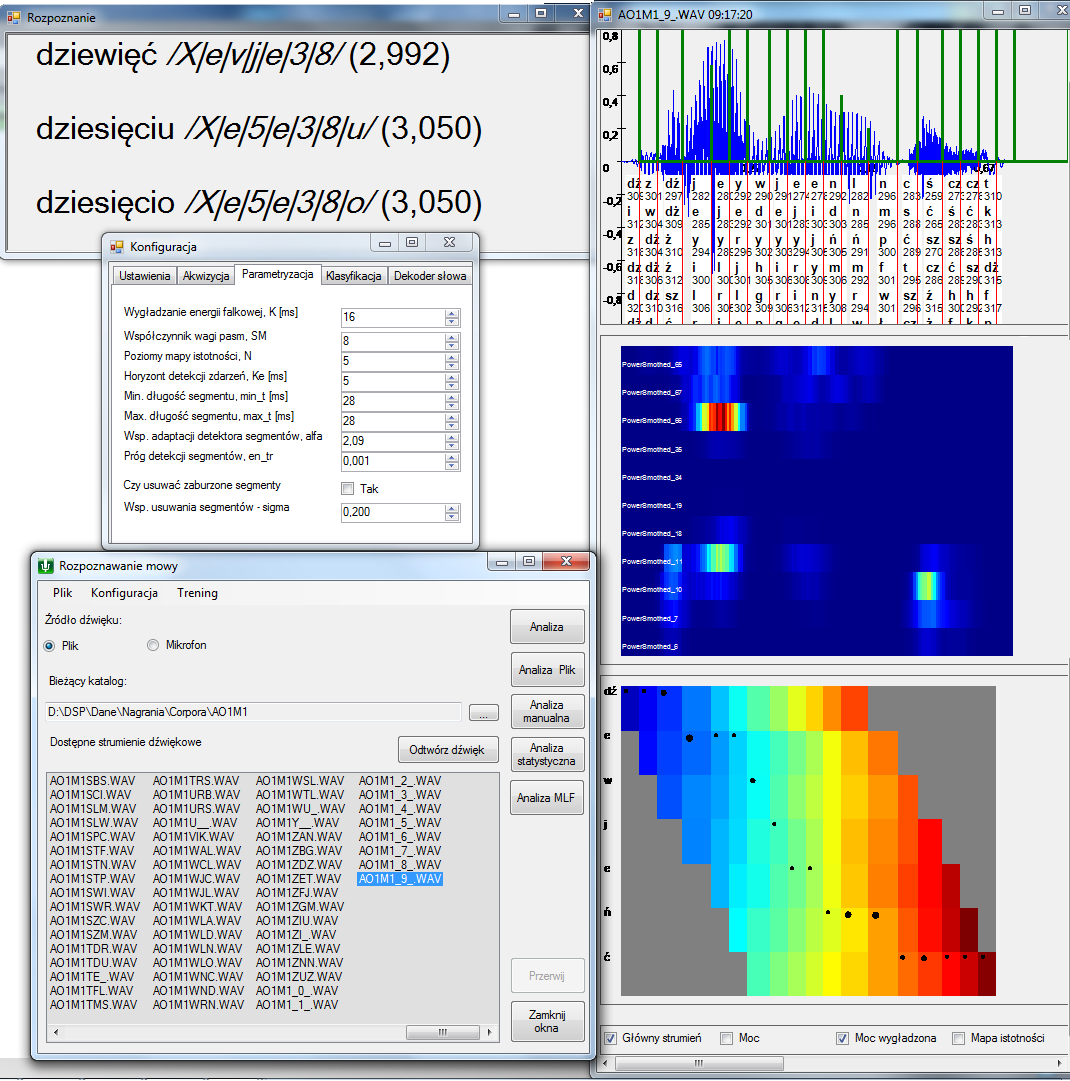Viewport: 1070px width, 1081px height.
Task: Select file AO1M1_8_.WAV in the list
Action: coord(400,865)
